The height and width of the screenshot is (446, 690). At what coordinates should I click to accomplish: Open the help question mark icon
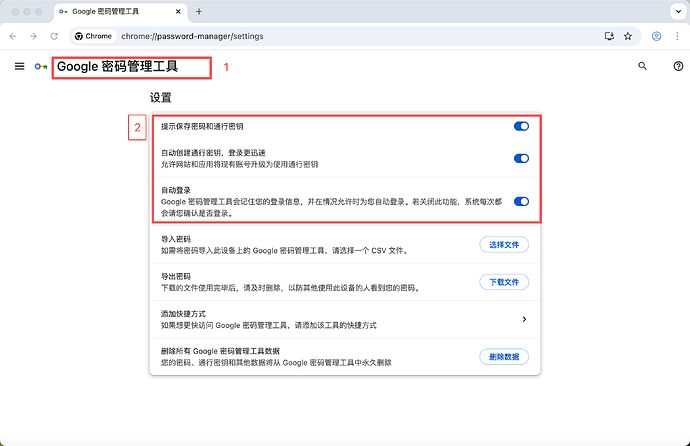(679, 66)
